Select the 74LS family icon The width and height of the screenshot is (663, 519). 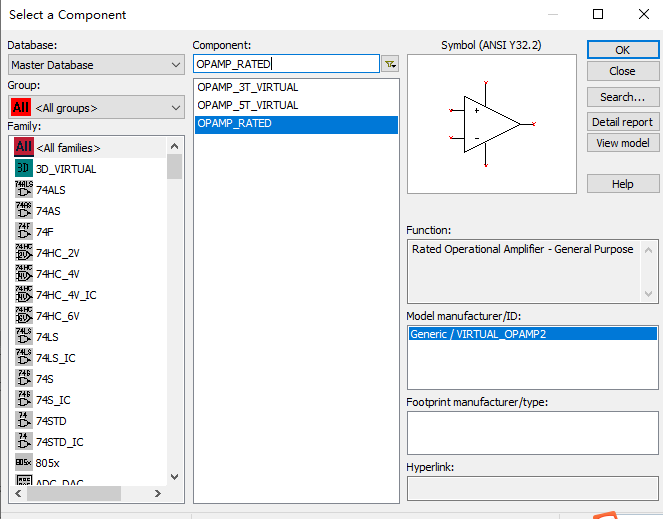(24, 336)
